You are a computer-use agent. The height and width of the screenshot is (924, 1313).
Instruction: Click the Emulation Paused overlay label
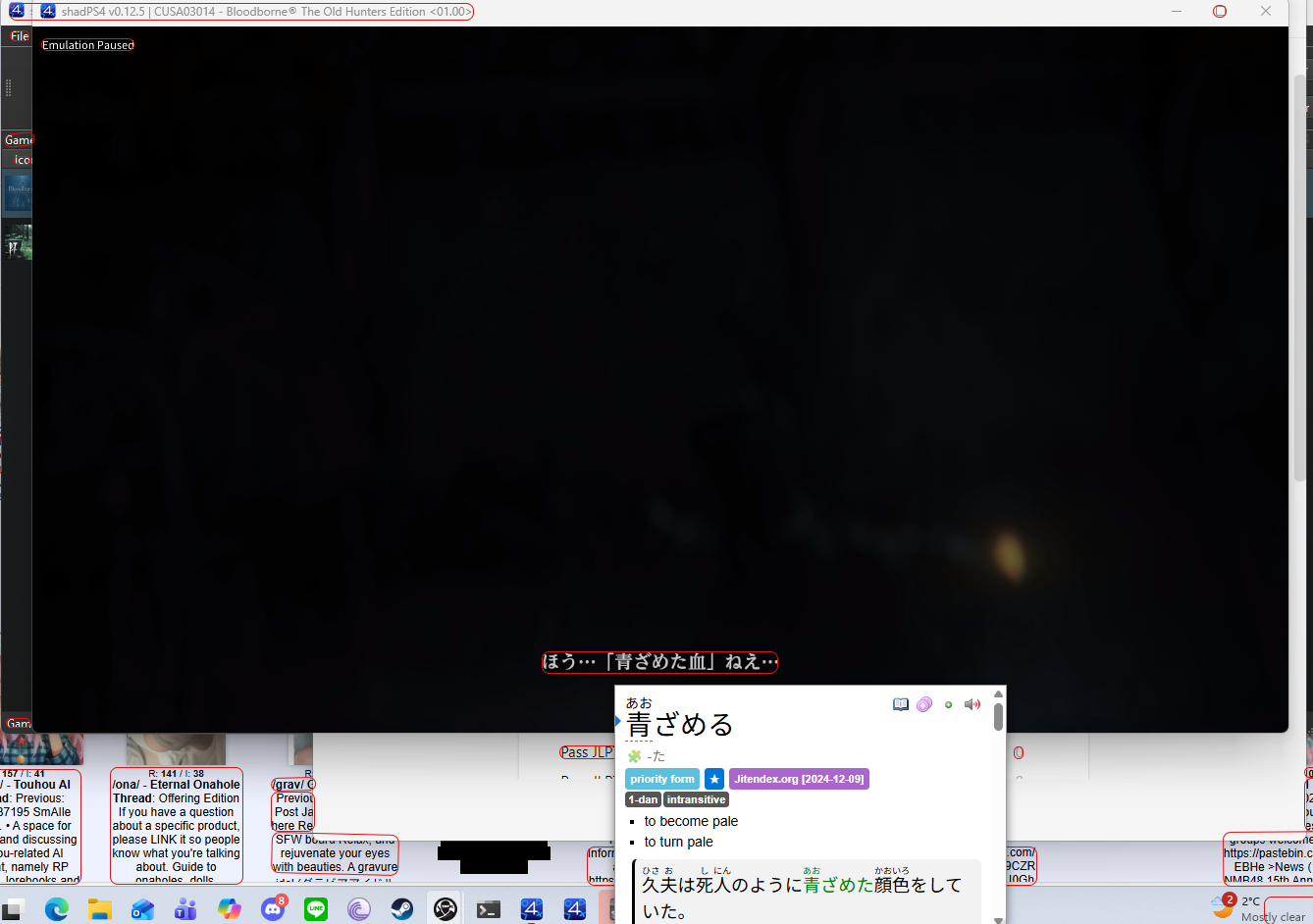tap(88, 45)
